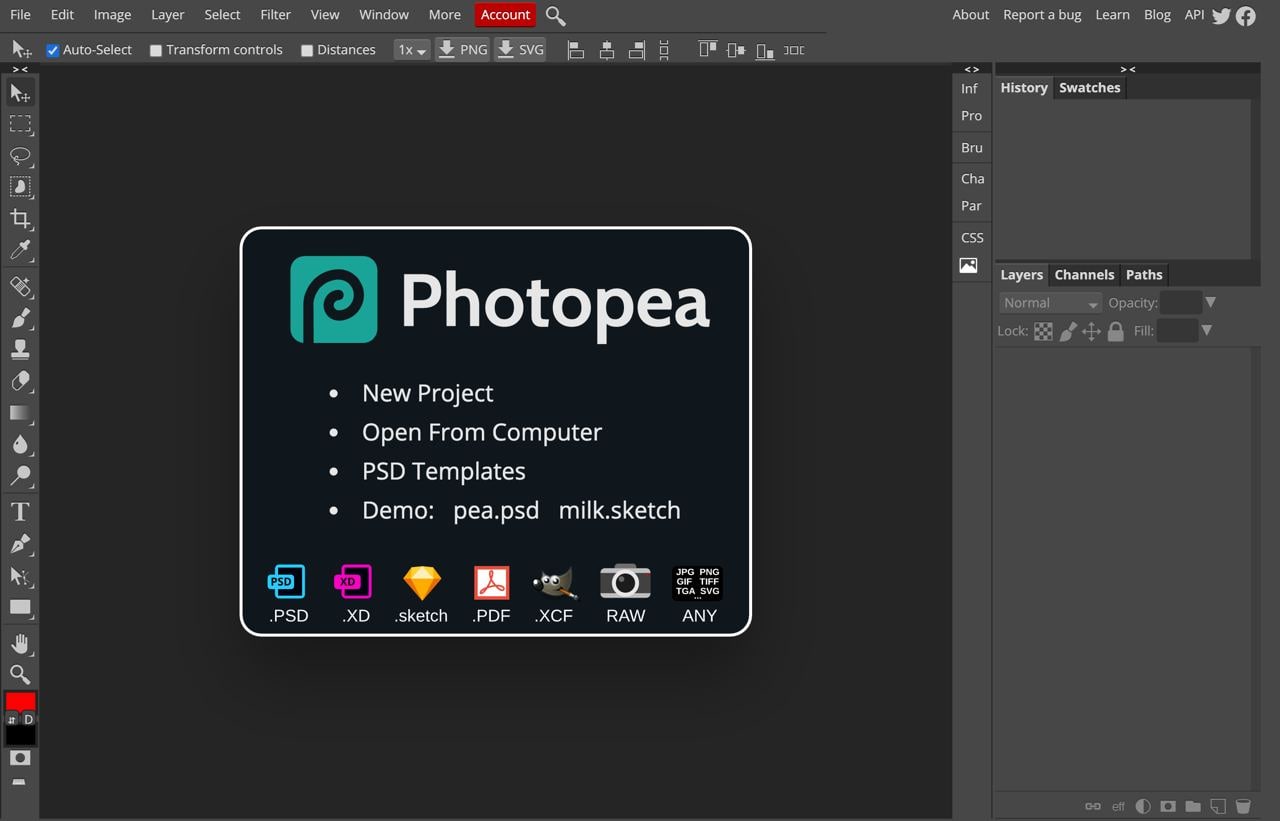Screen dimensions: 1280x821
Task: Select the Pen tool
Action: [x=20, y=544]
